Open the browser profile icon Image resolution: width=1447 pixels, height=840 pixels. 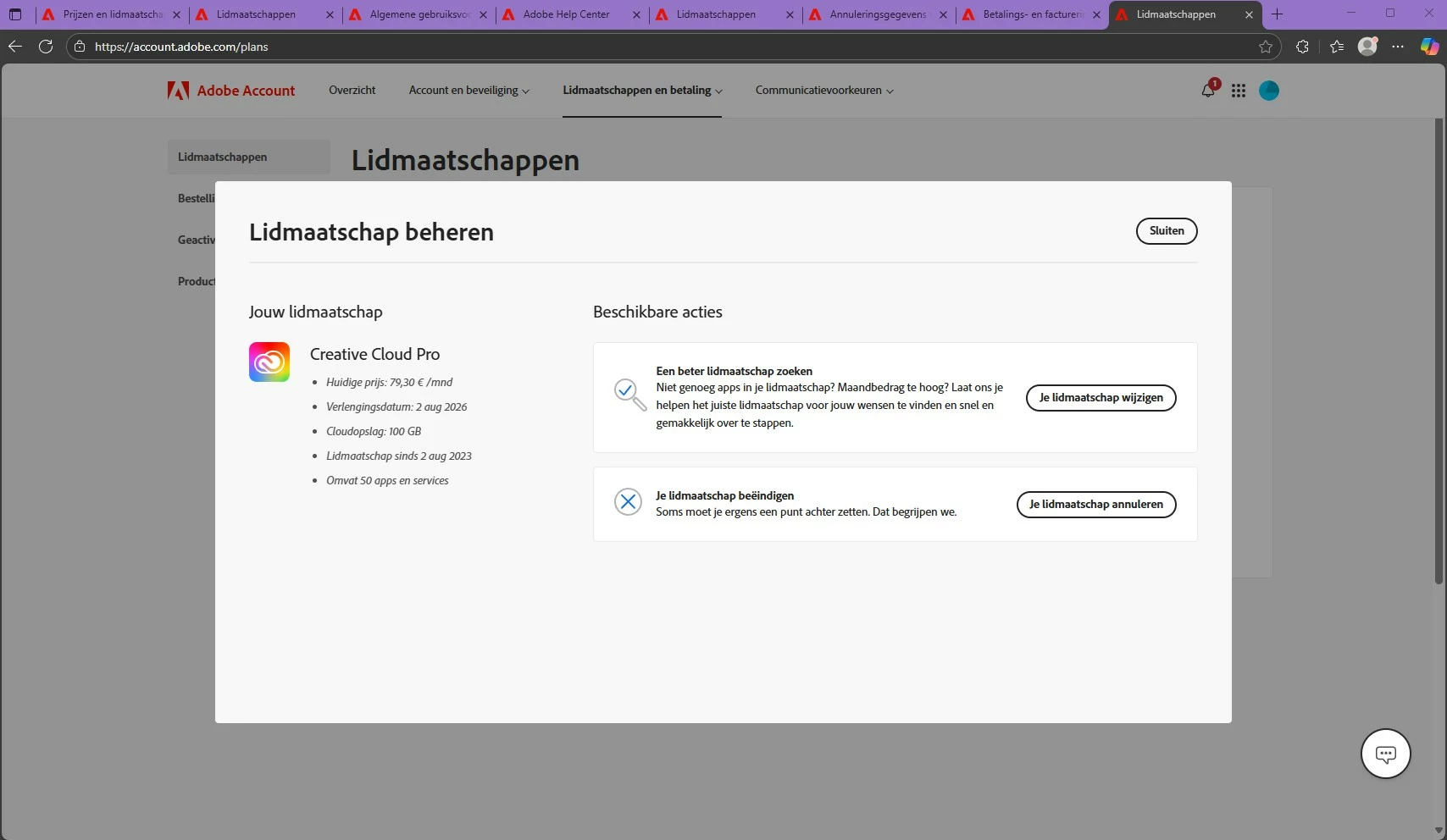[1367, 47]
